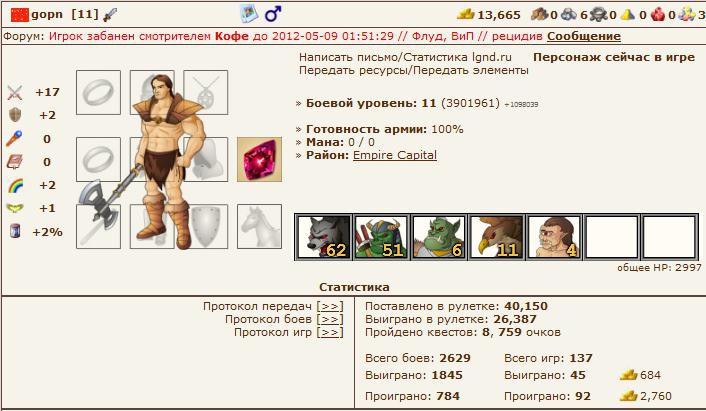The width and height of the screenshot is (706, 411).
Task: Click the shield equipment slot
Action: click(x=206, y=226)
